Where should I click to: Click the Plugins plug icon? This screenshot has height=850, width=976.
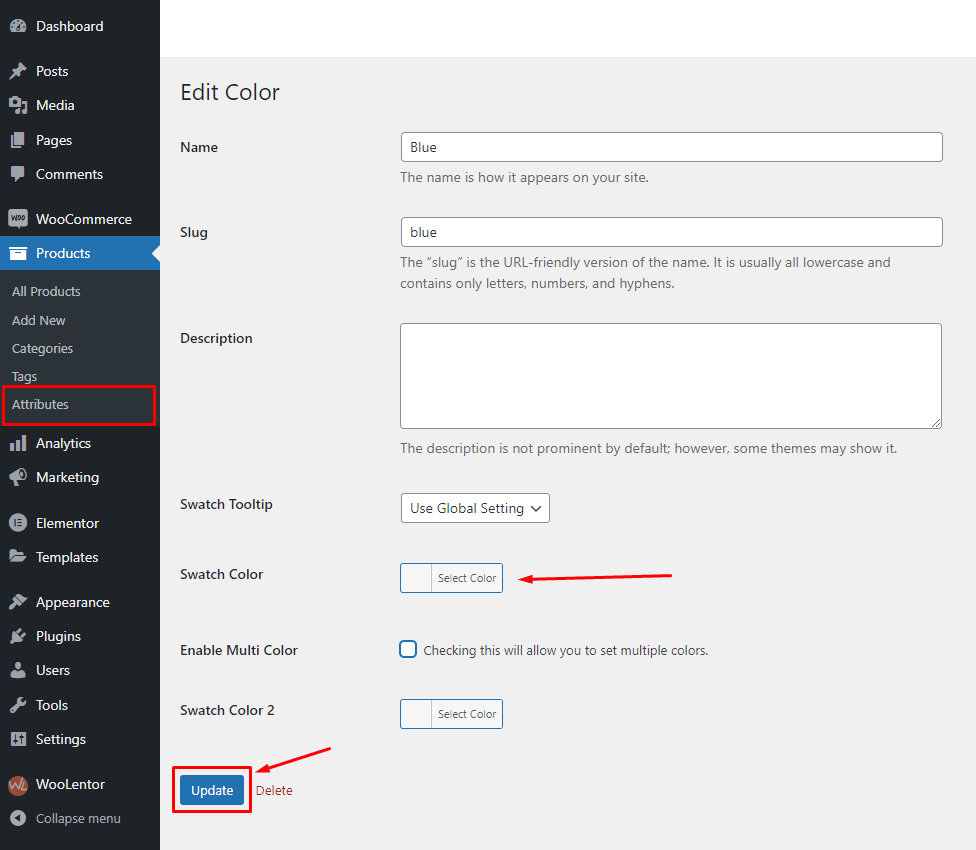(18, 636)
